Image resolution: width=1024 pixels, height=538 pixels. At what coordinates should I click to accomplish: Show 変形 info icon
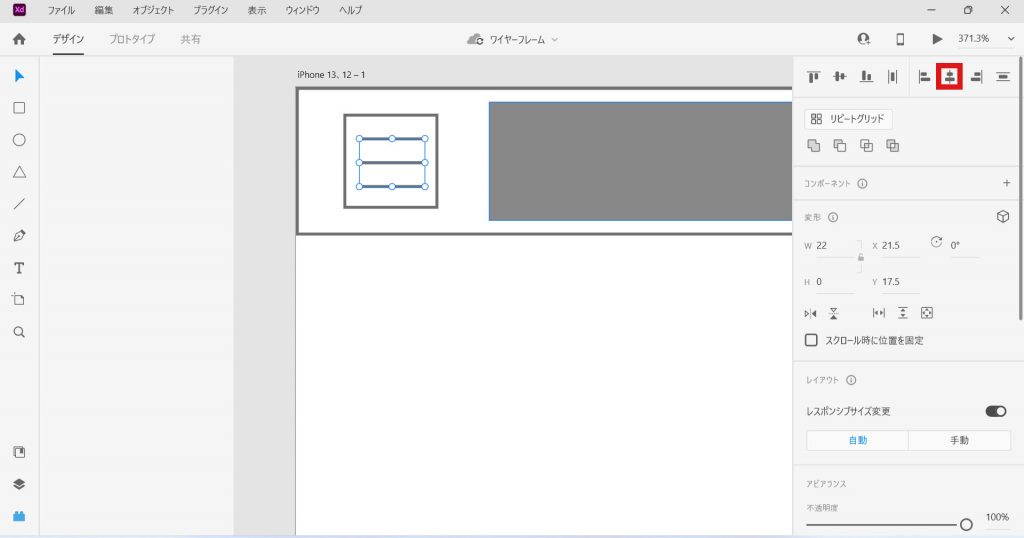tap(833, 217)
